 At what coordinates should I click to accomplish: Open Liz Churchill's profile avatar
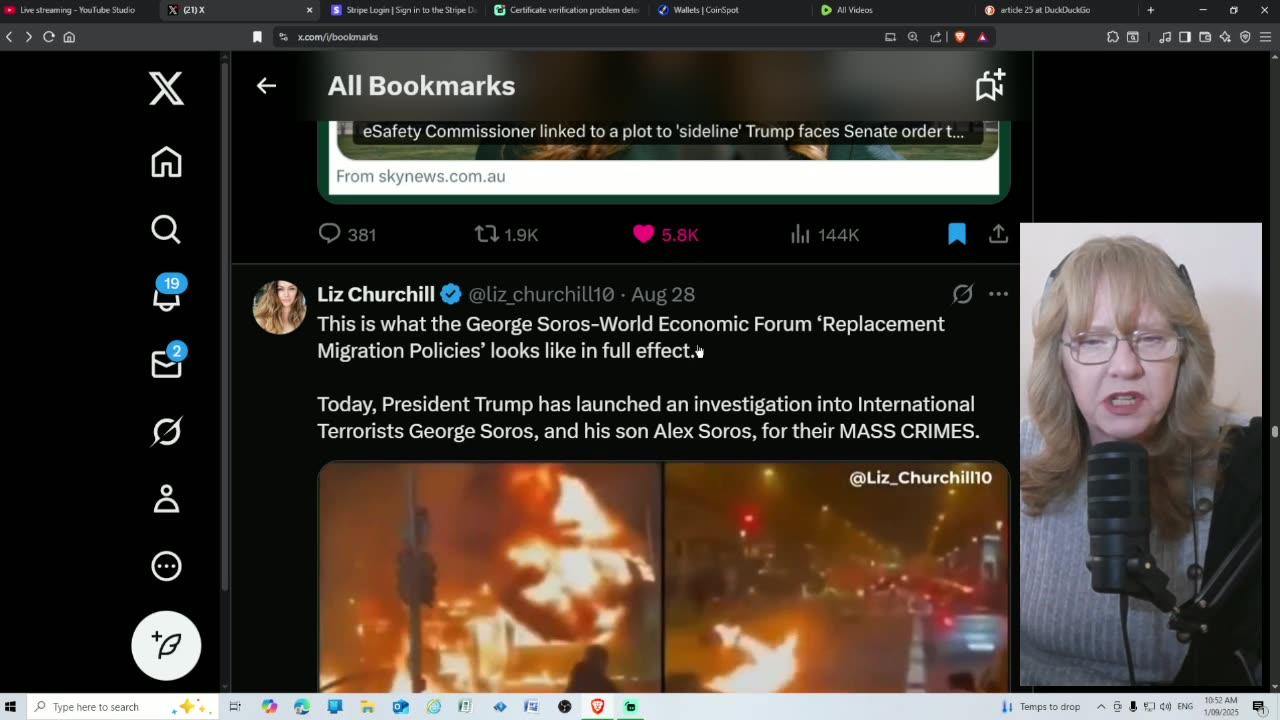279,307
